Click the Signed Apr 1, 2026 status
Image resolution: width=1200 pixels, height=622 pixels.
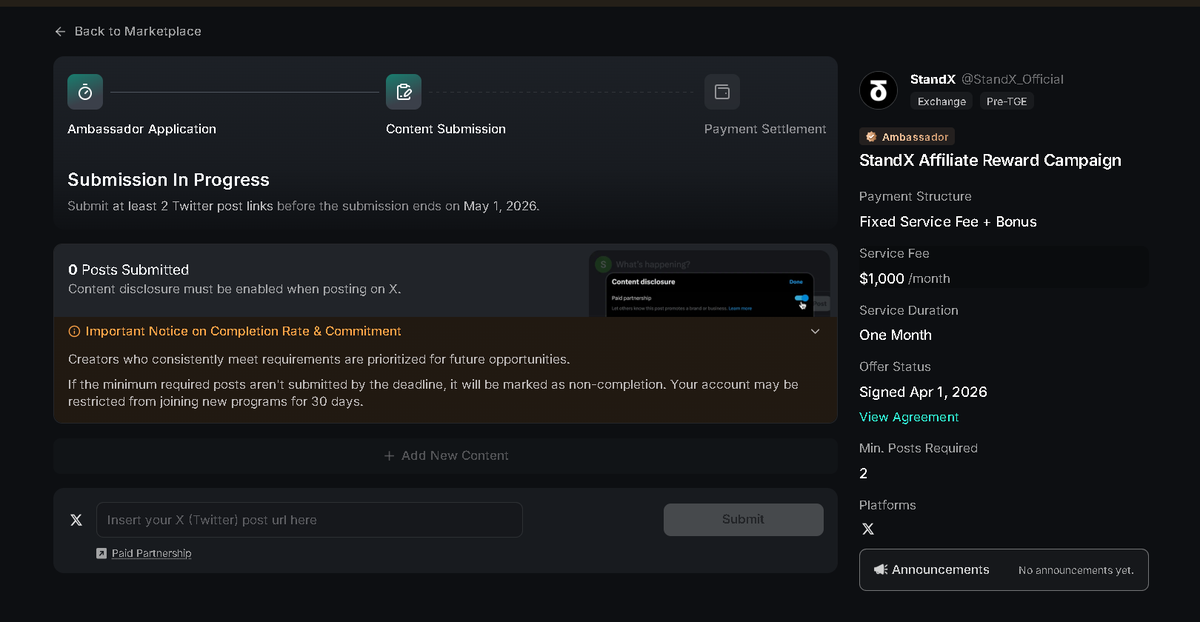(x=923, y=392)
